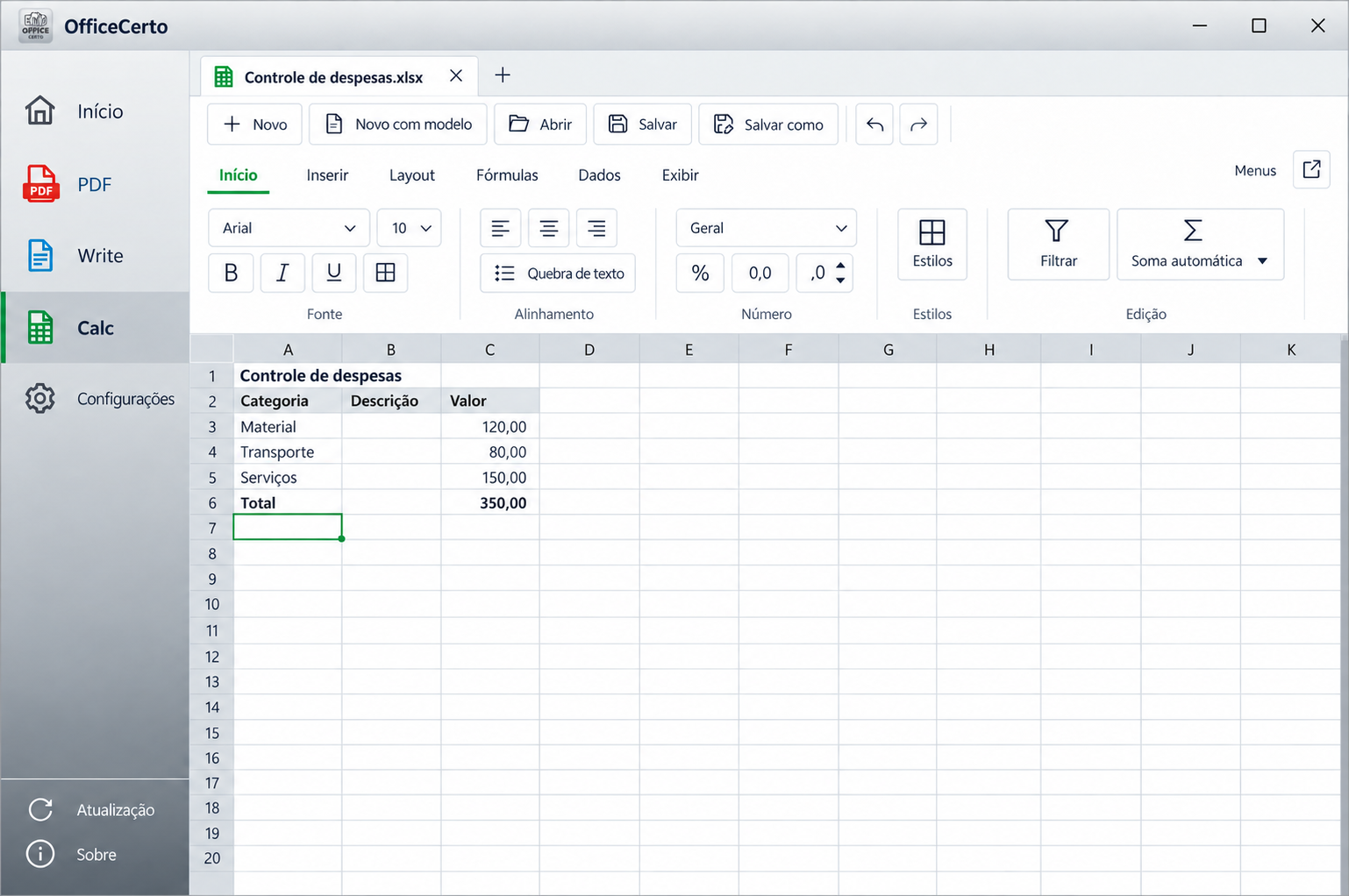Open PDF module in sidebar
The width and height of the screenshot is (1349, 896).
coord(95,184)
